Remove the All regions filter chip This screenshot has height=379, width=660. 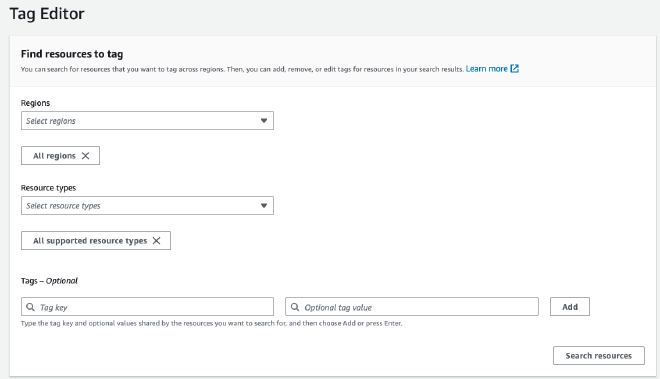(85, 156)
